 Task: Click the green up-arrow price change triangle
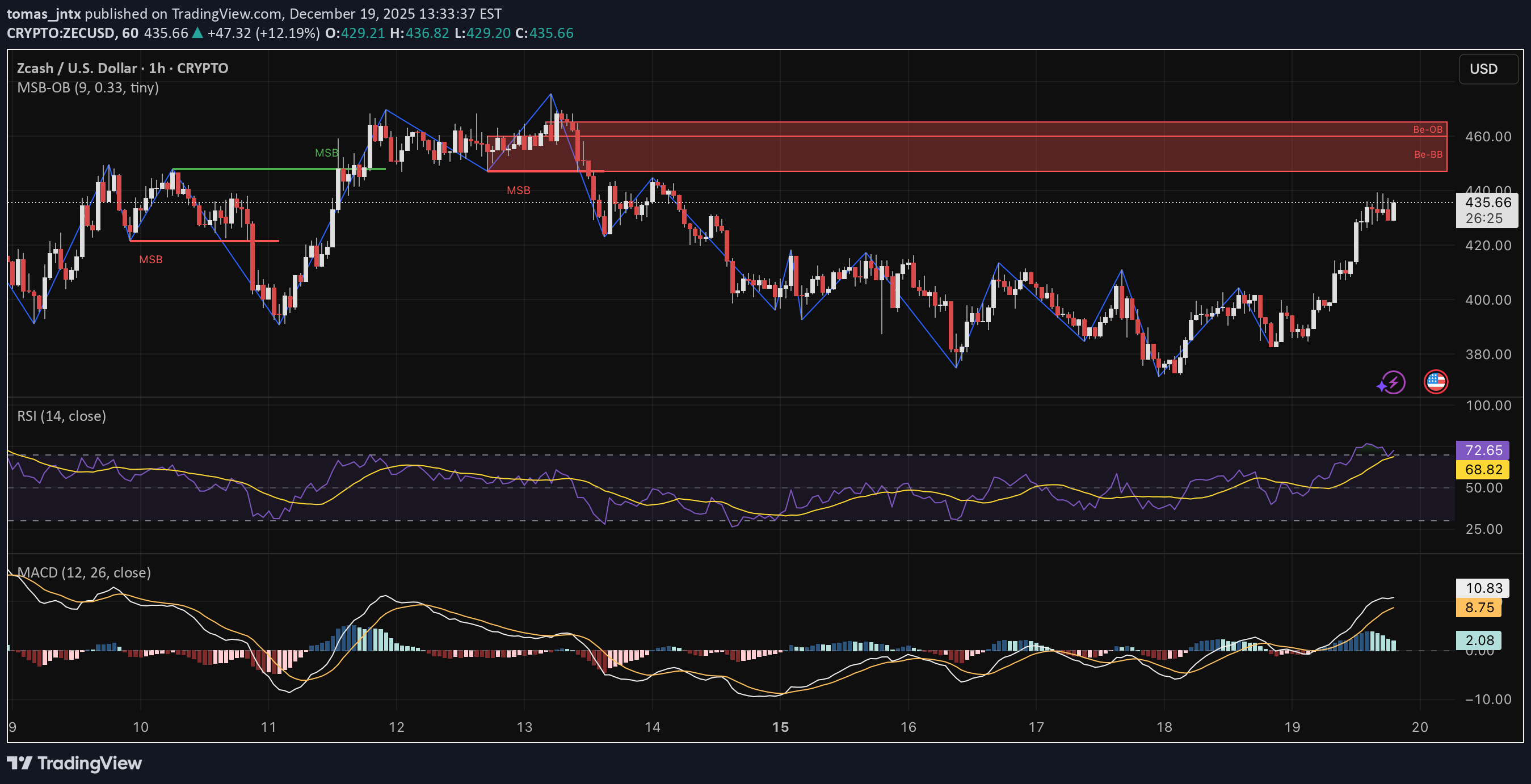(x=196, y=33)
